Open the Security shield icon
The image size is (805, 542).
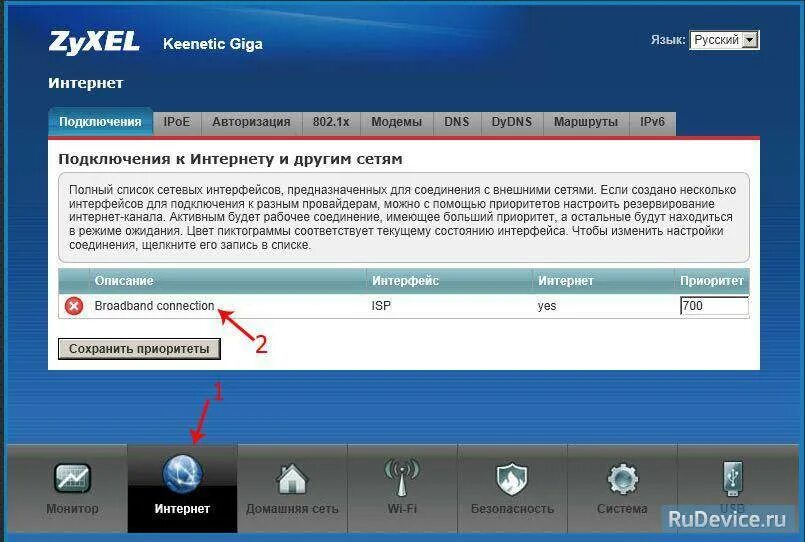512,479
